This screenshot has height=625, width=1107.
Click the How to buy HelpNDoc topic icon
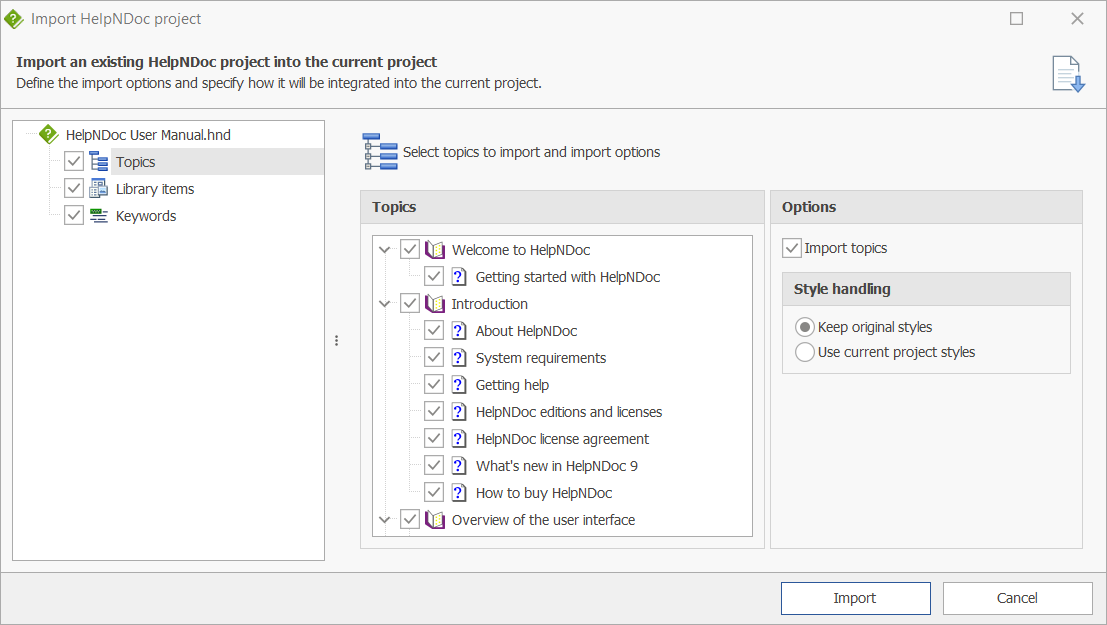[459, 492]
